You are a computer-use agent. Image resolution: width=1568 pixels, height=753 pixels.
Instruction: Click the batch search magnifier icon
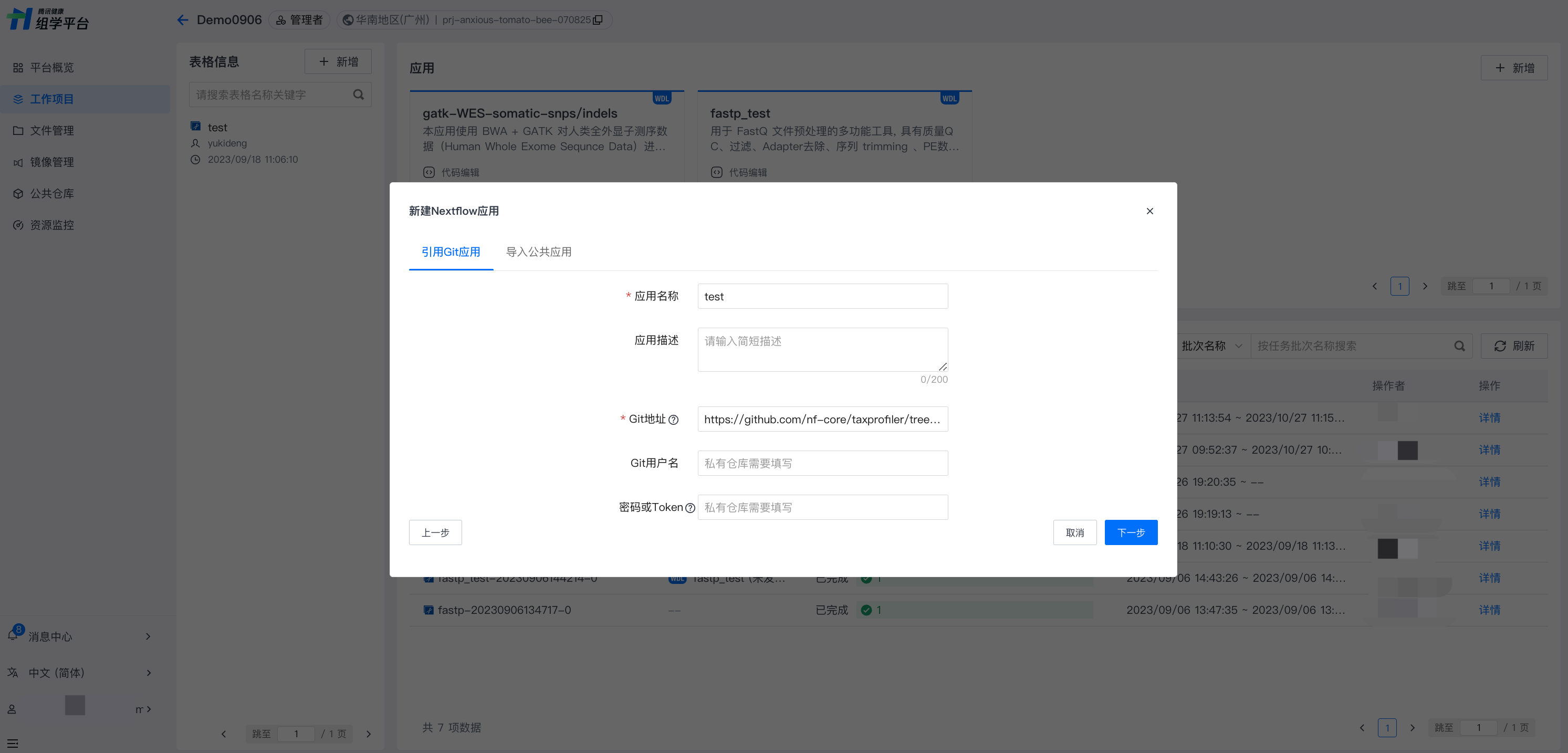[1459, 346]
